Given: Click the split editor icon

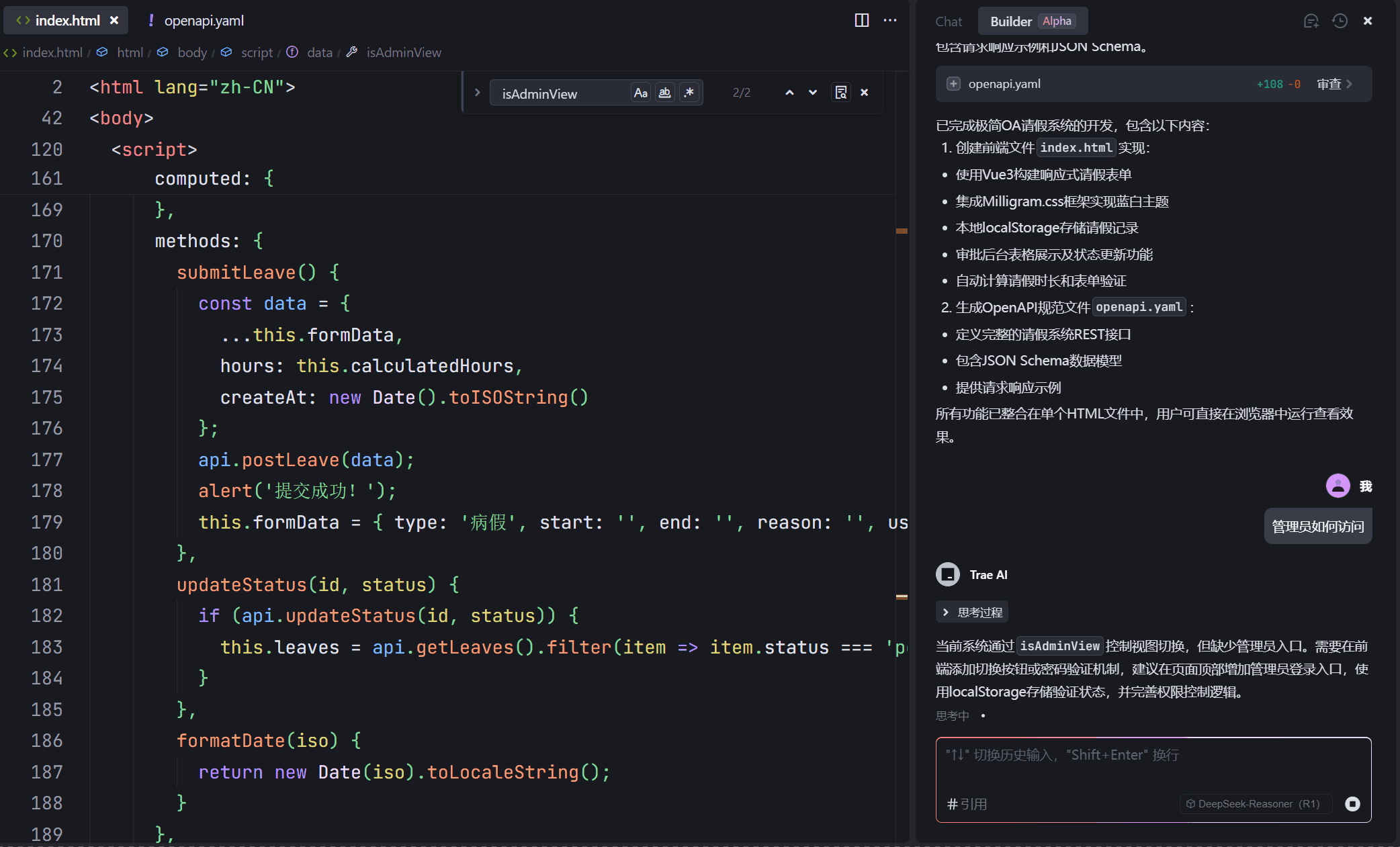Looking at the screenshot, I should point(861,20).
